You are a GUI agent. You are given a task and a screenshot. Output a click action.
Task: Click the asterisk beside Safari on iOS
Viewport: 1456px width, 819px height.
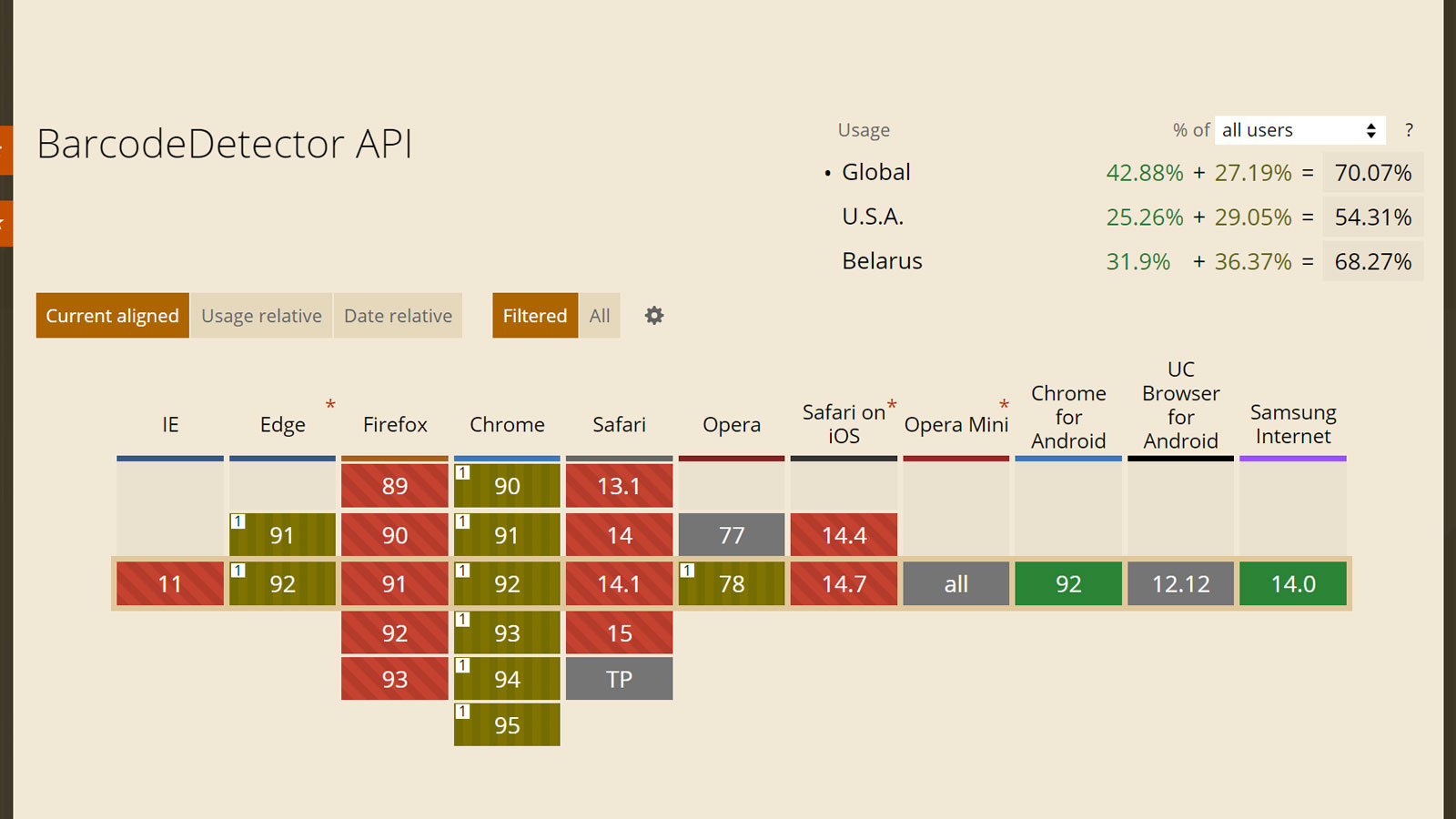click(x=892, y=405)
